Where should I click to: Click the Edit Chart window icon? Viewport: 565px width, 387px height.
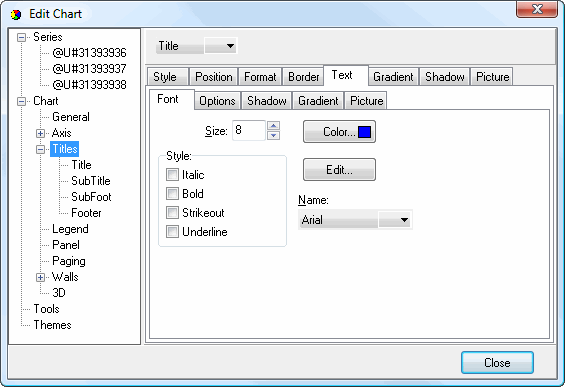(16, 14)
